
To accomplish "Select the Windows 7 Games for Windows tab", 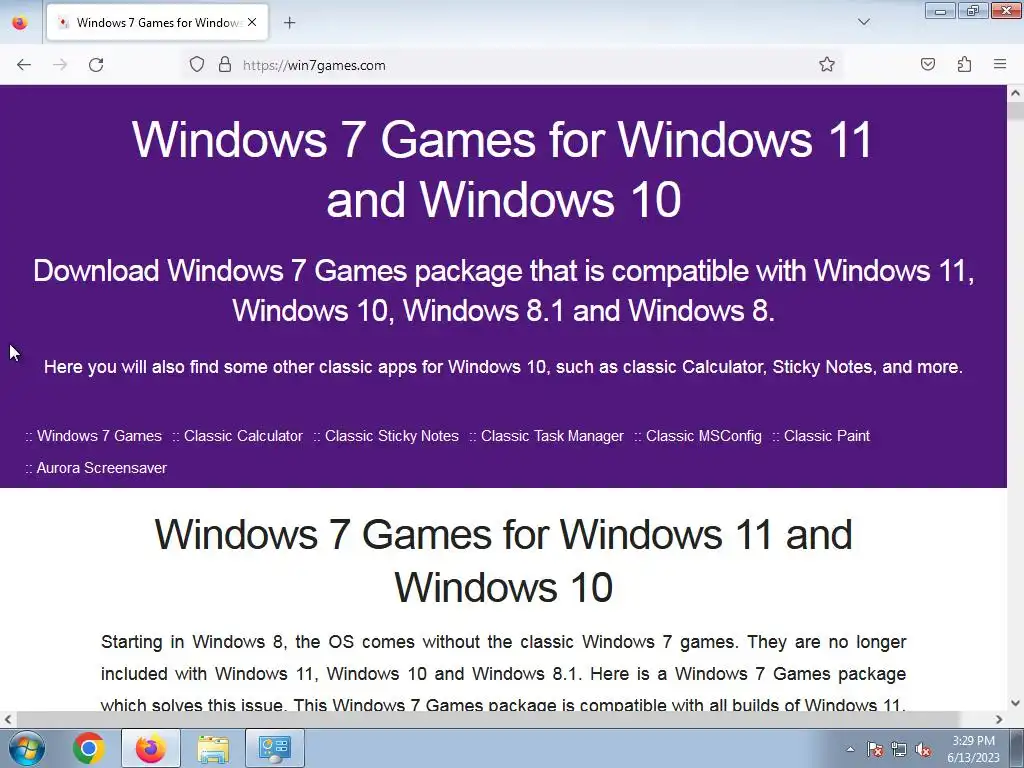I will pyautogui.click(x=157, y=22).
